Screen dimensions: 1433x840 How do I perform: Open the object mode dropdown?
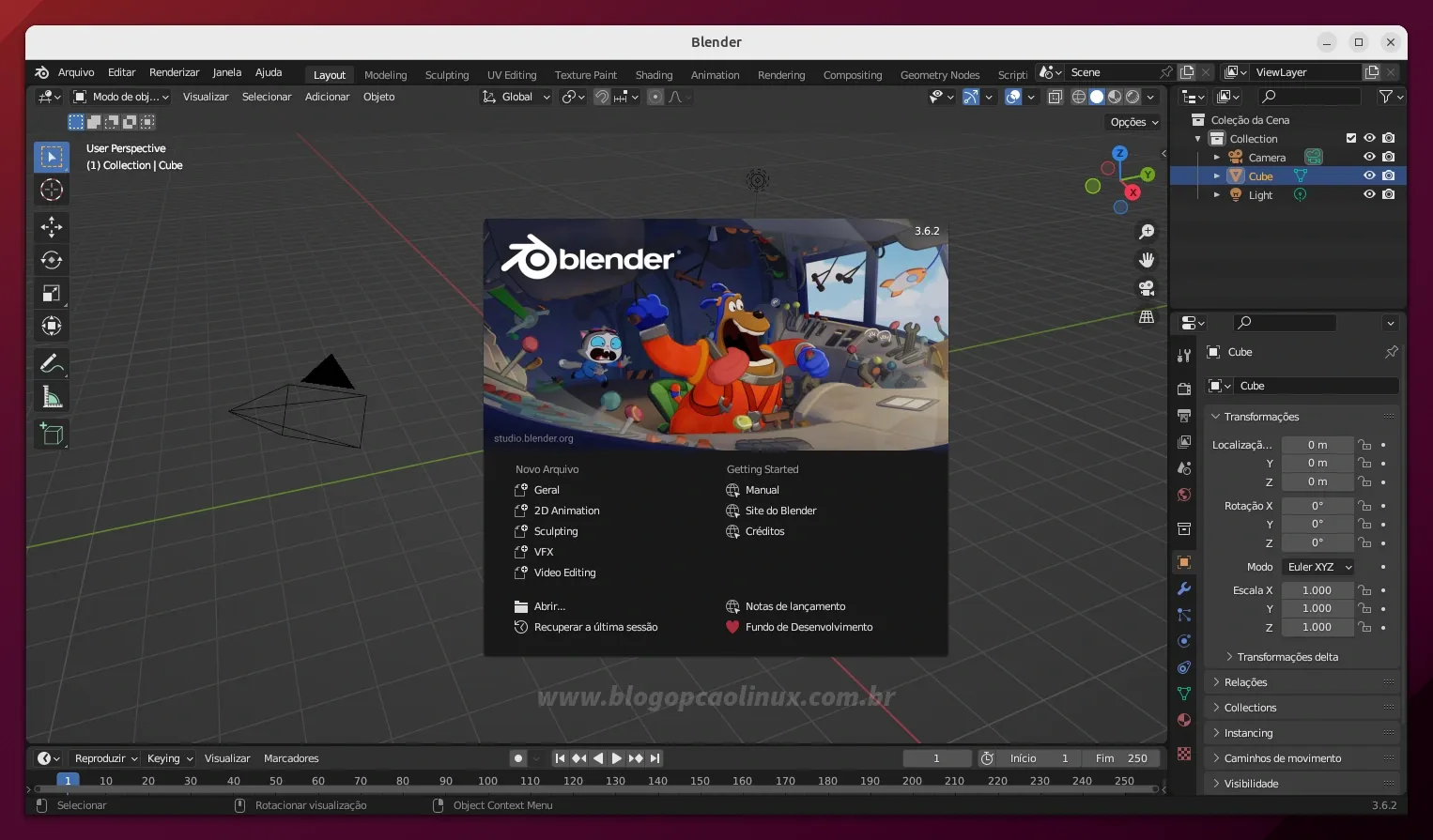(122, 97)
